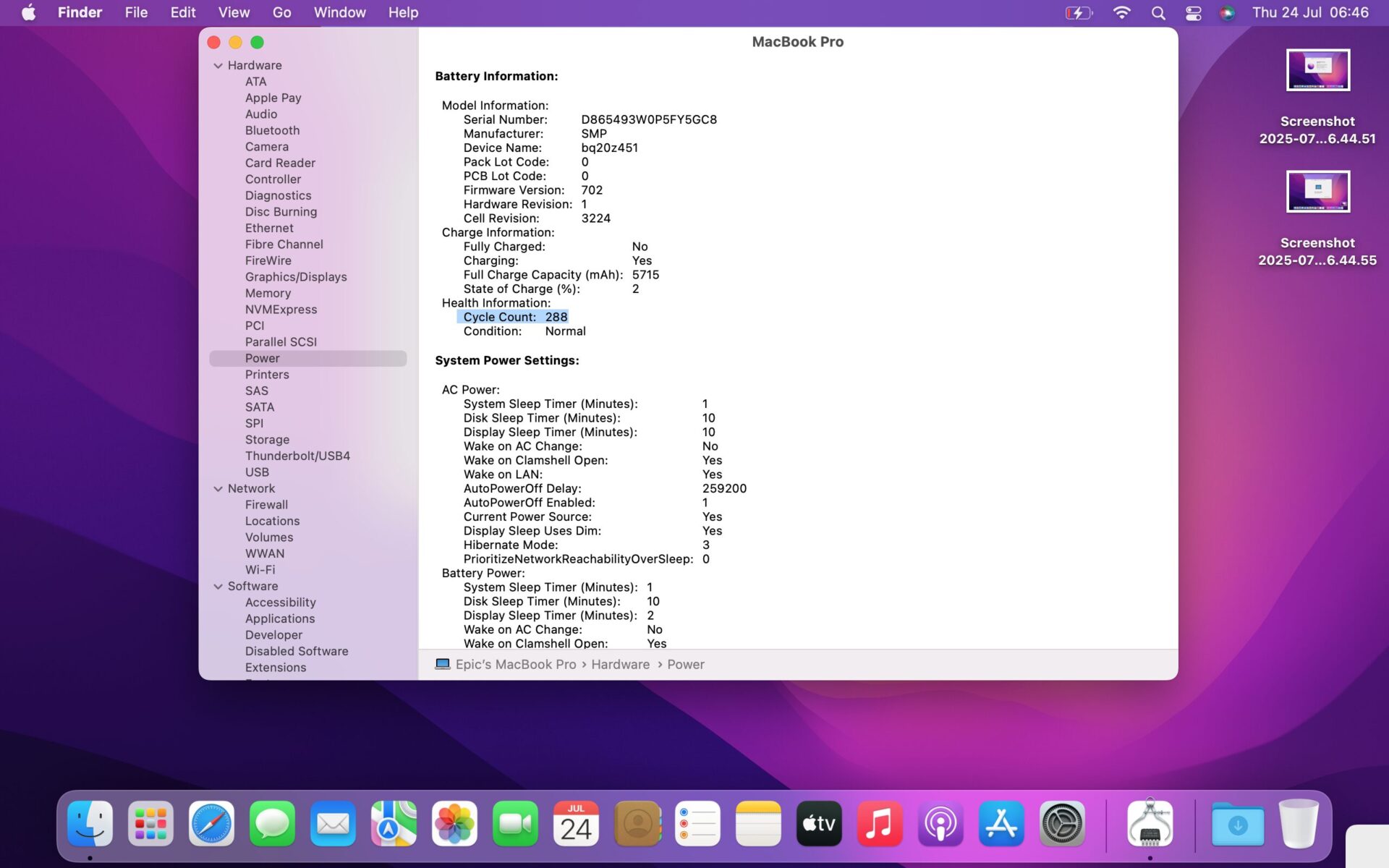Open the Apple menu
This screenshot has width=1389, height=868.
pyautogui.click(x=28, y=12)
